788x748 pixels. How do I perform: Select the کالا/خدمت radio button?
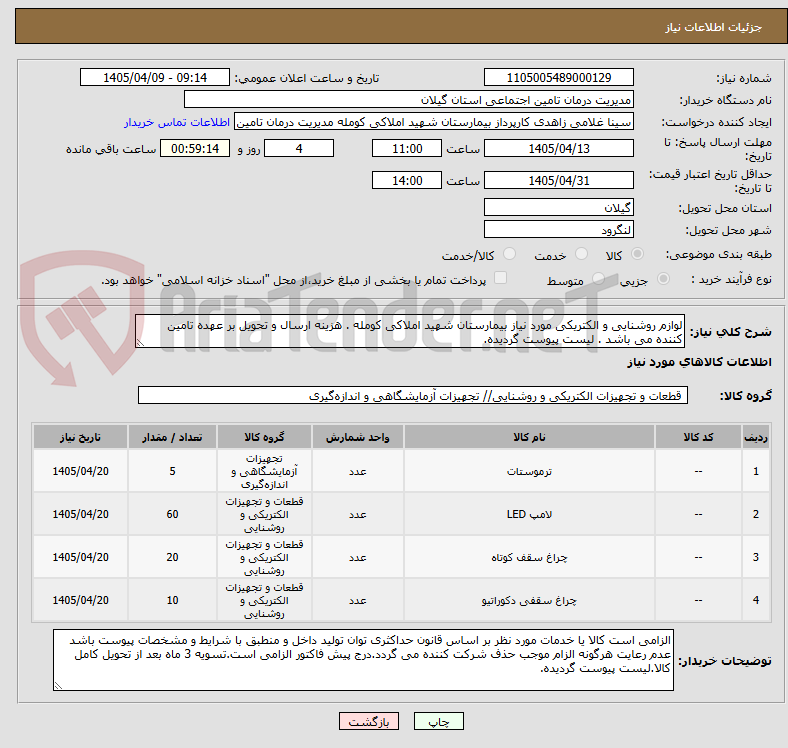coord(510,254)
